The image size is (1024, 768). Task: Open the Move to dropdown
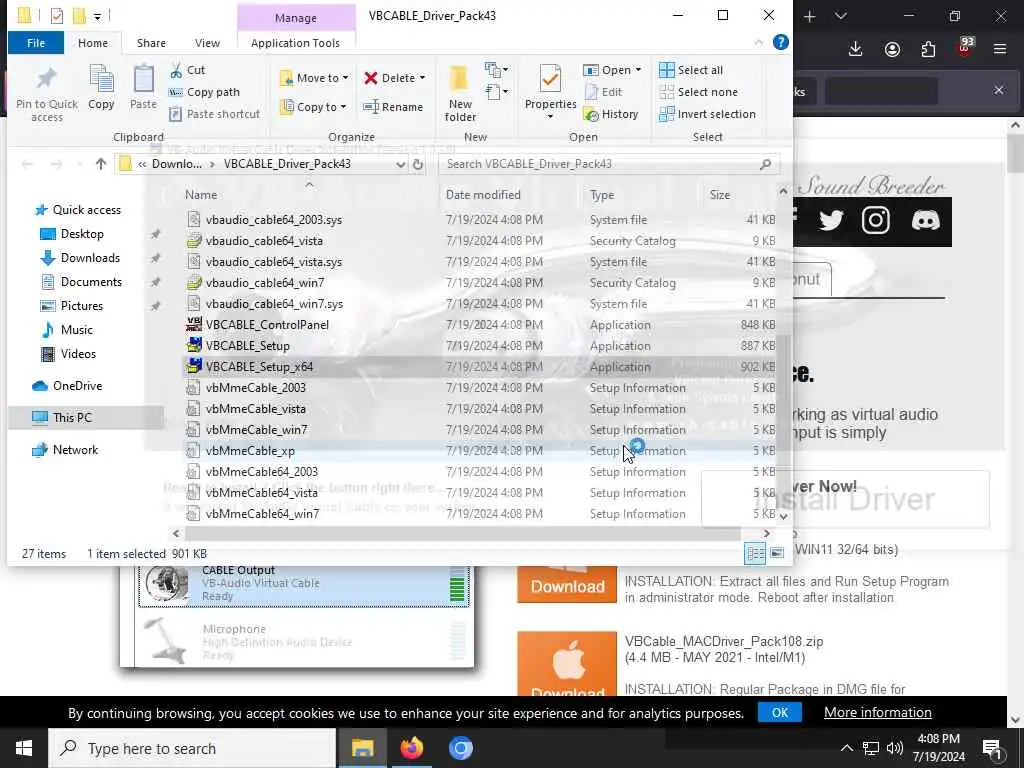click(x=313, y=78)
